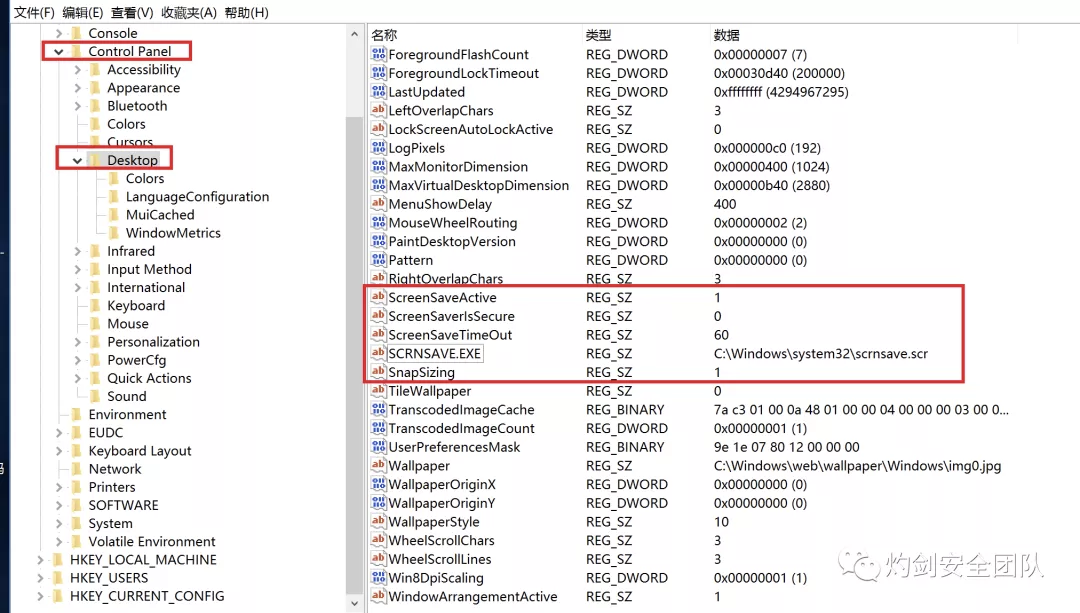The image size is (1080, 613).
Task: Expand the PowerCfg key
Action: [77, 360]
